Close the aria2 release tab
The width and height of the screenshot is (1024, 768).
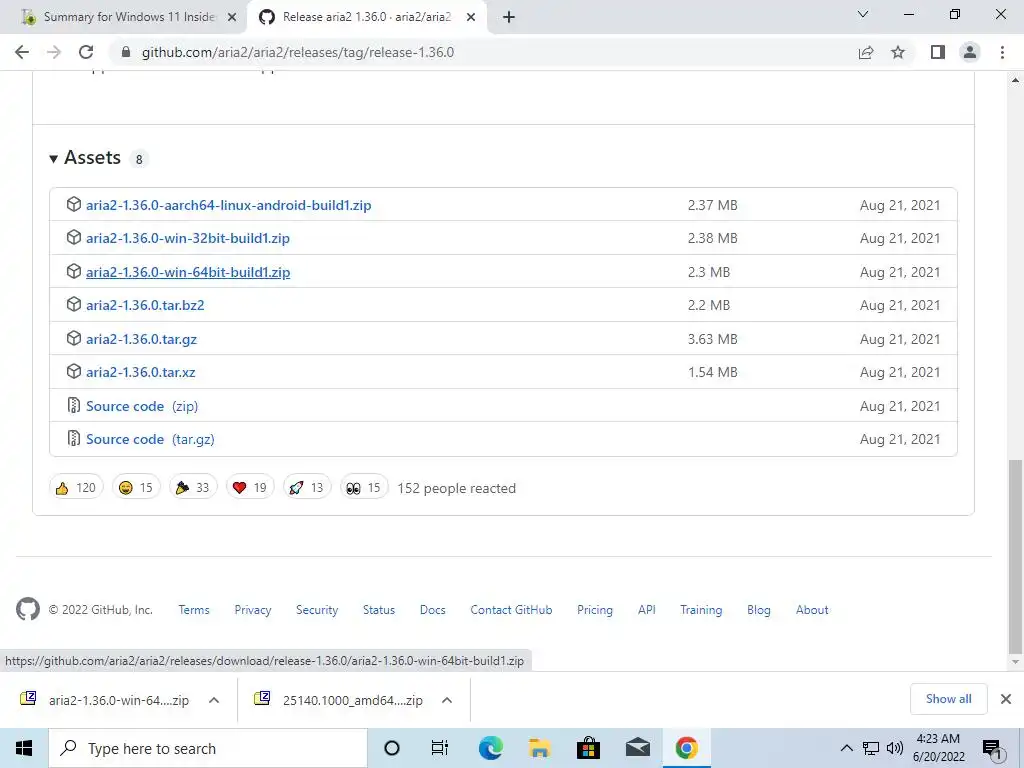pos(471,18)
